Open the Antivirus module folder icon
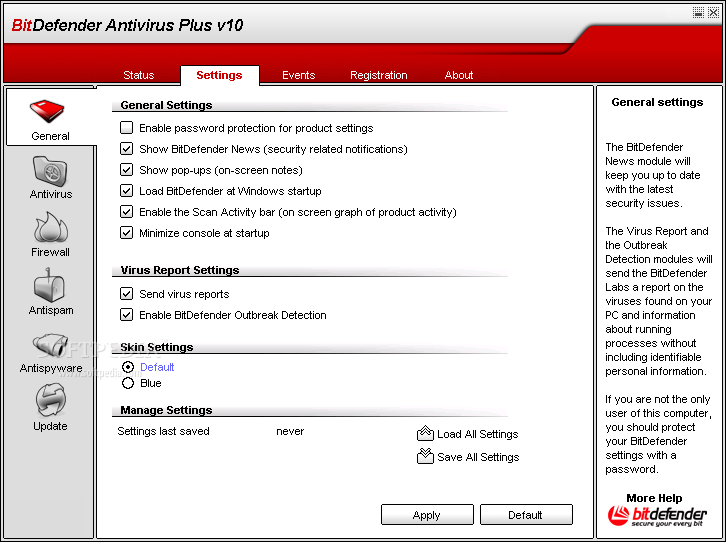This screenshot has height=542, width=726. click(x=50, y=170)
